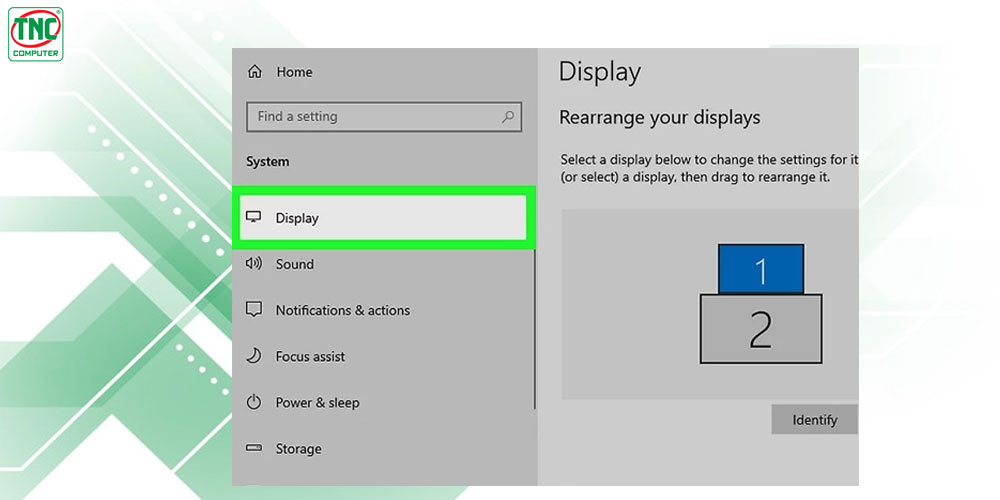This screenshot has height=500, width=1000.
Task: Select Power & sleep settings
Action: click(383, 402)
